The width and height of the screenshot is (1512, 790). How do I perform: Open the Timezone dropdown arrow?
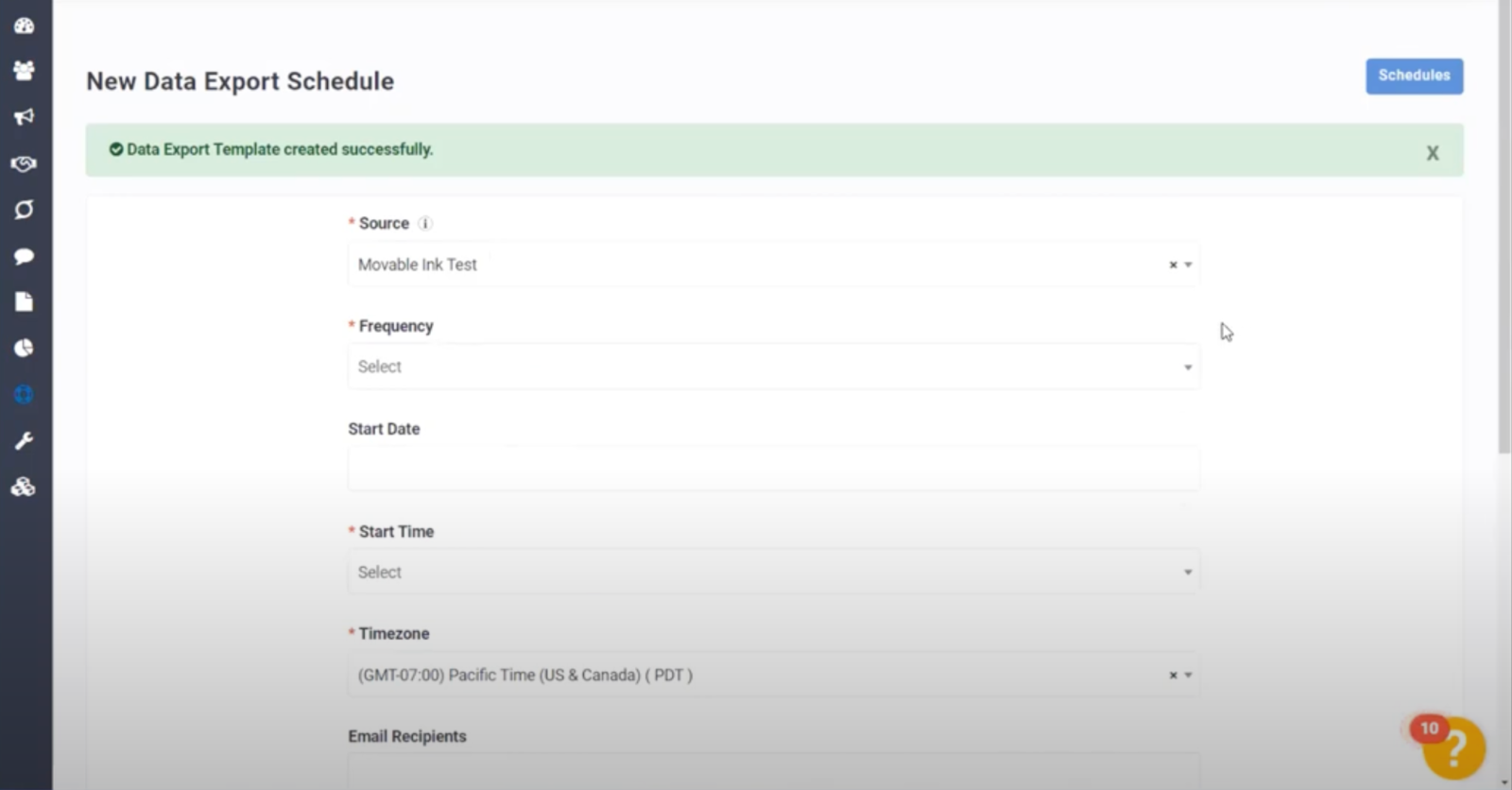1189,676
